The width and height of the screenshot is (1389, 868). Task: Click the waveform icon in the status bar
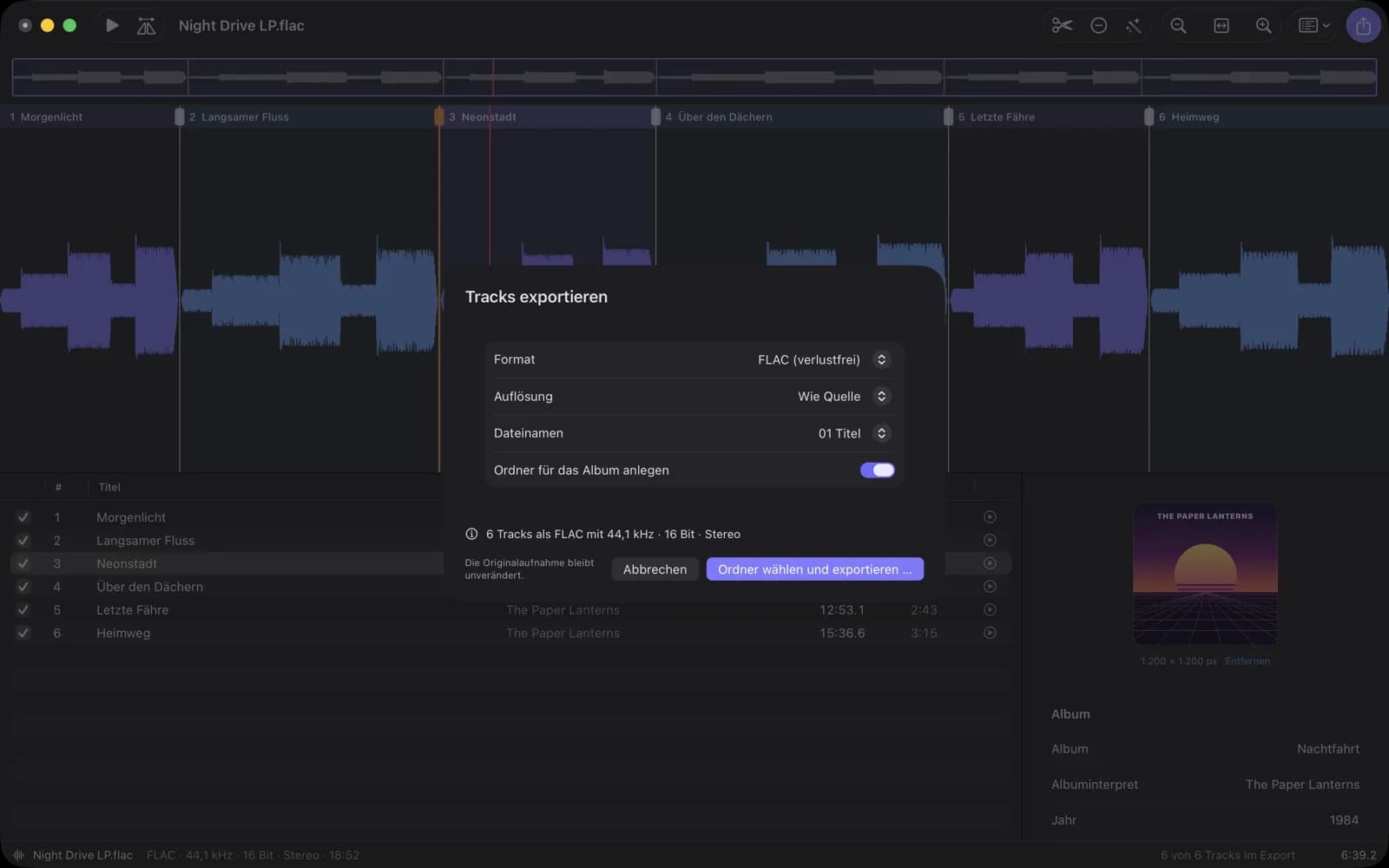click(x=18, y=855)
